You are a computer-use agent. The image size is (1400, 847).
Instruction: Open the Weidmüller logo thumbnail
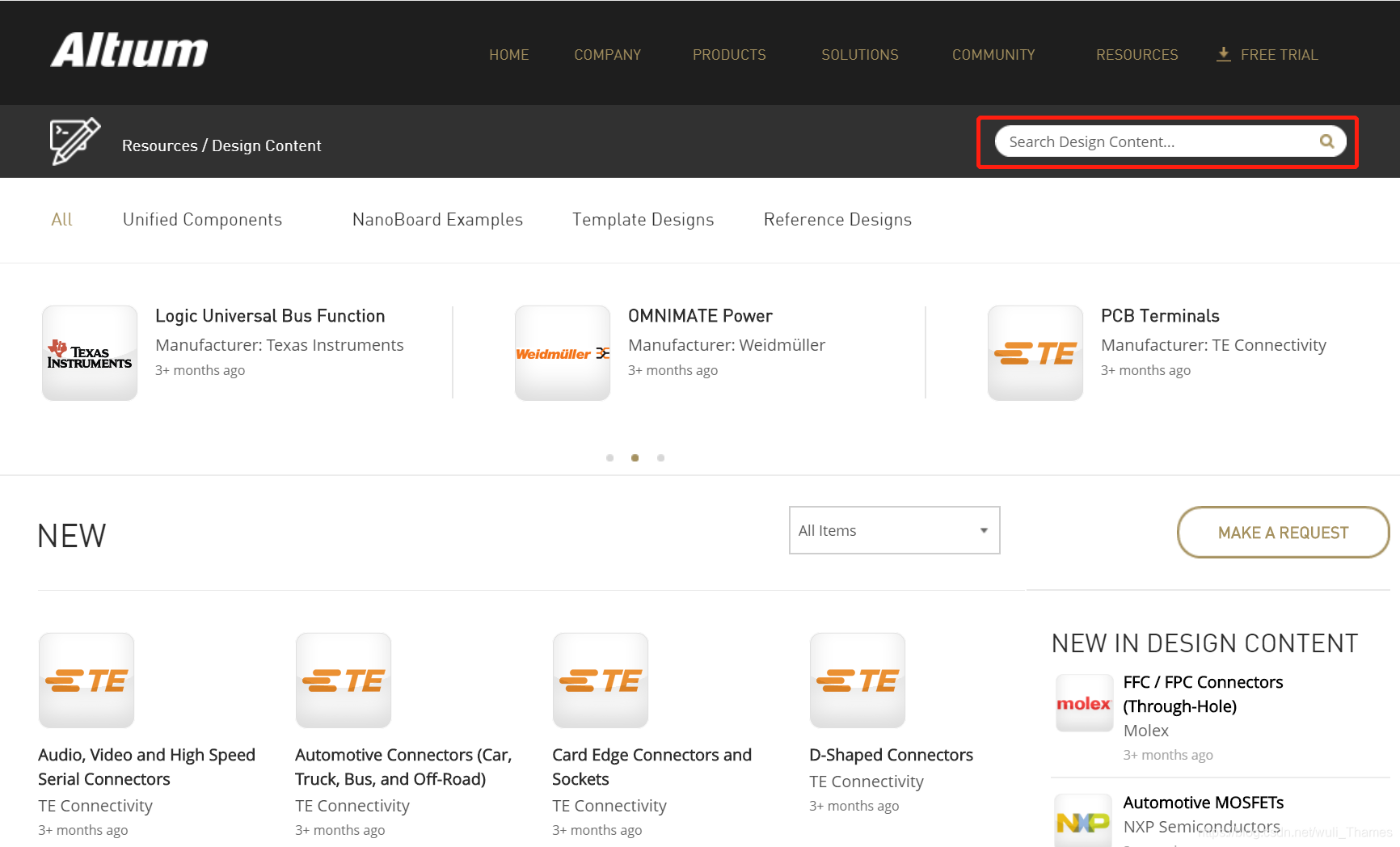point(563,353)
